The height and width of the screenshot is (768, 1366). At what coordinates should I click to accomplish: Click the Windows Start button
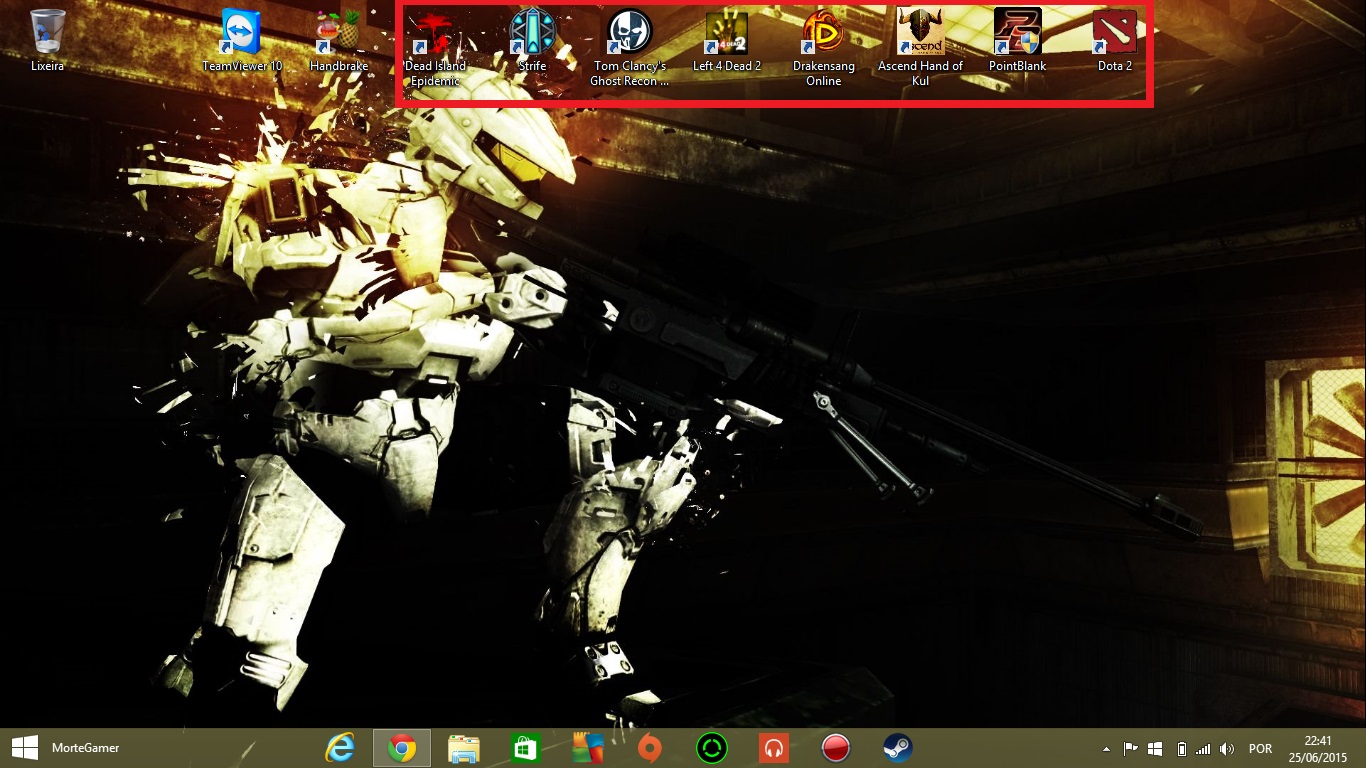(25, 748)
